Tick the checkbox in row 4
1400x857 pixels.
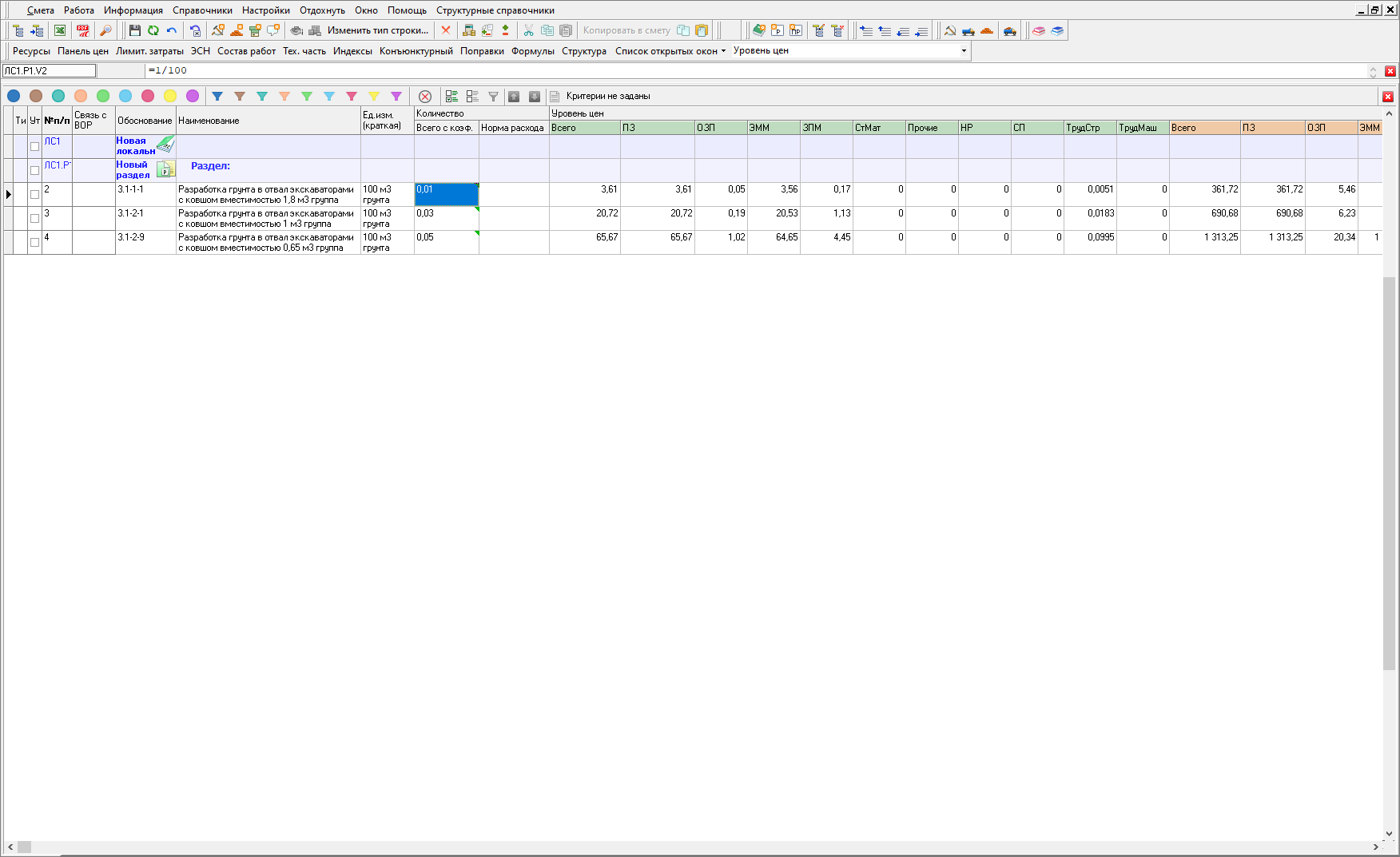point(34,242)
